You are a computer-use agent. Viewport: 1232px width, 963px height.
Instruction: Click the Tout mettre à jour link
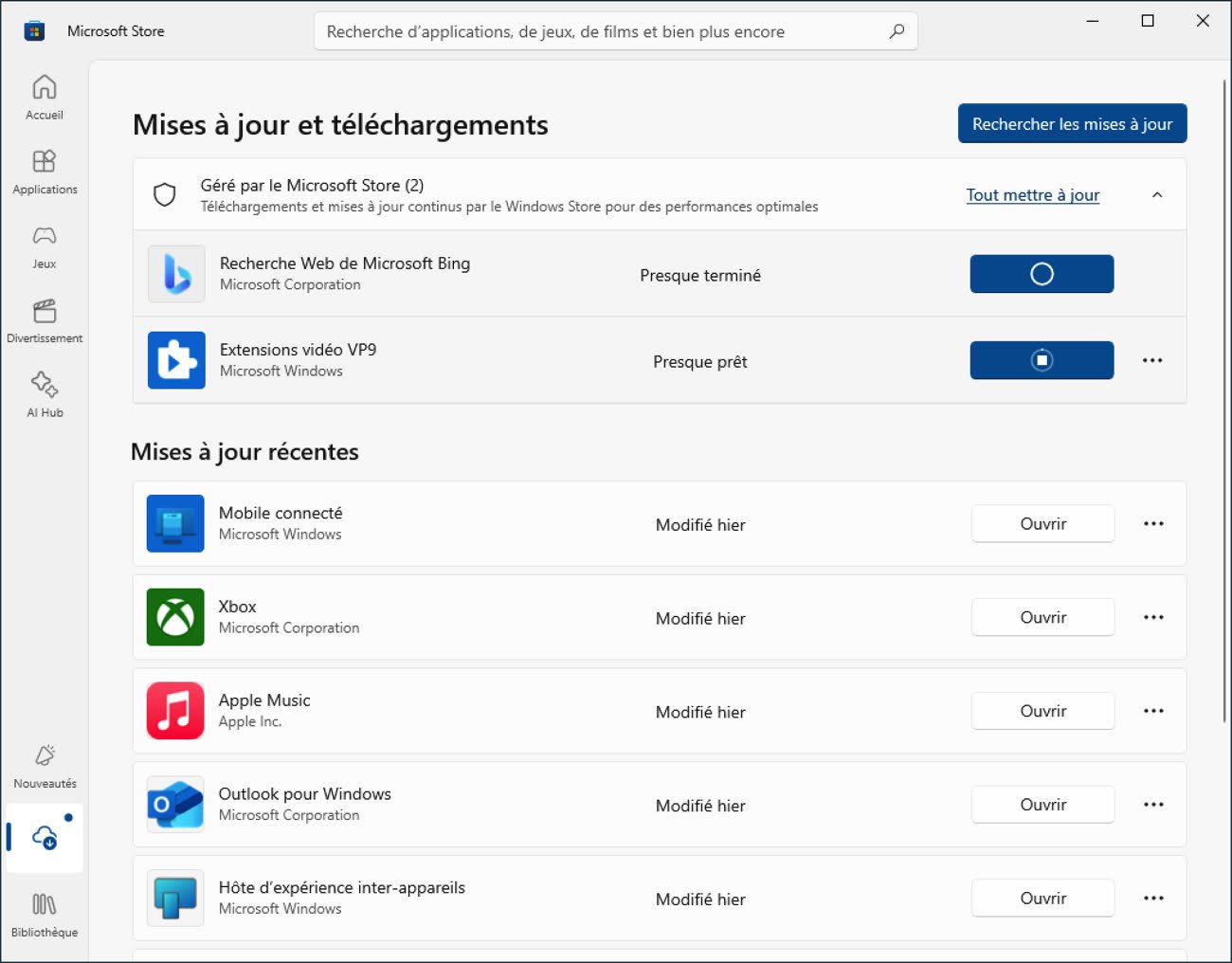[x=1033, y=194]
